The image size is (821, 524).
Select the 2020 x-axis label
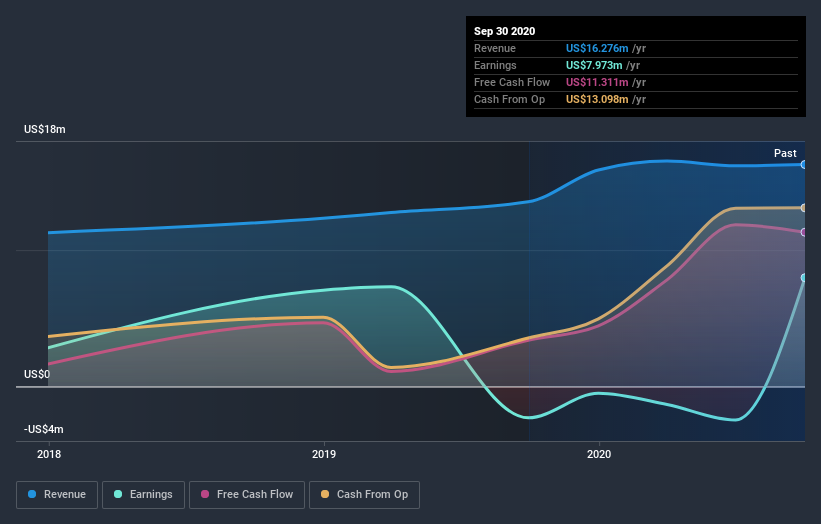pyautogui.click(x=599, y=454)
